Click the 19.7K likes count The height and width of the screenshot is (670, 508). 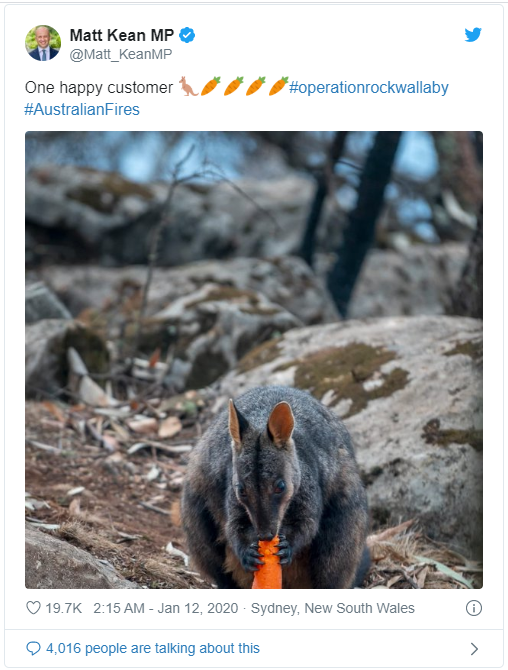coord(64,608)
